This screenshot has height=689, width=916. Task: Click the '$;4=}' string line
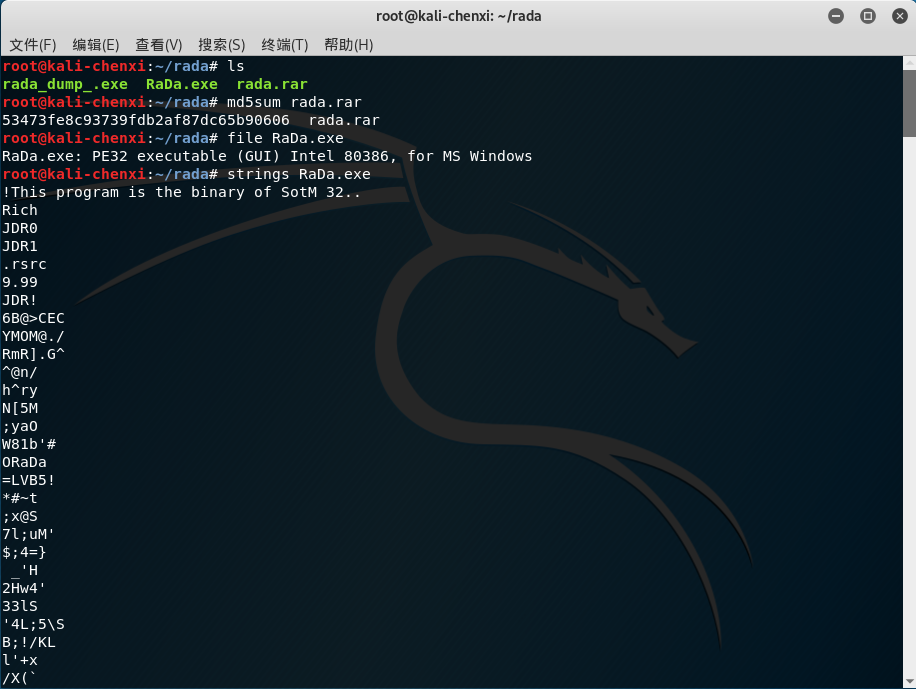[24, 552]
